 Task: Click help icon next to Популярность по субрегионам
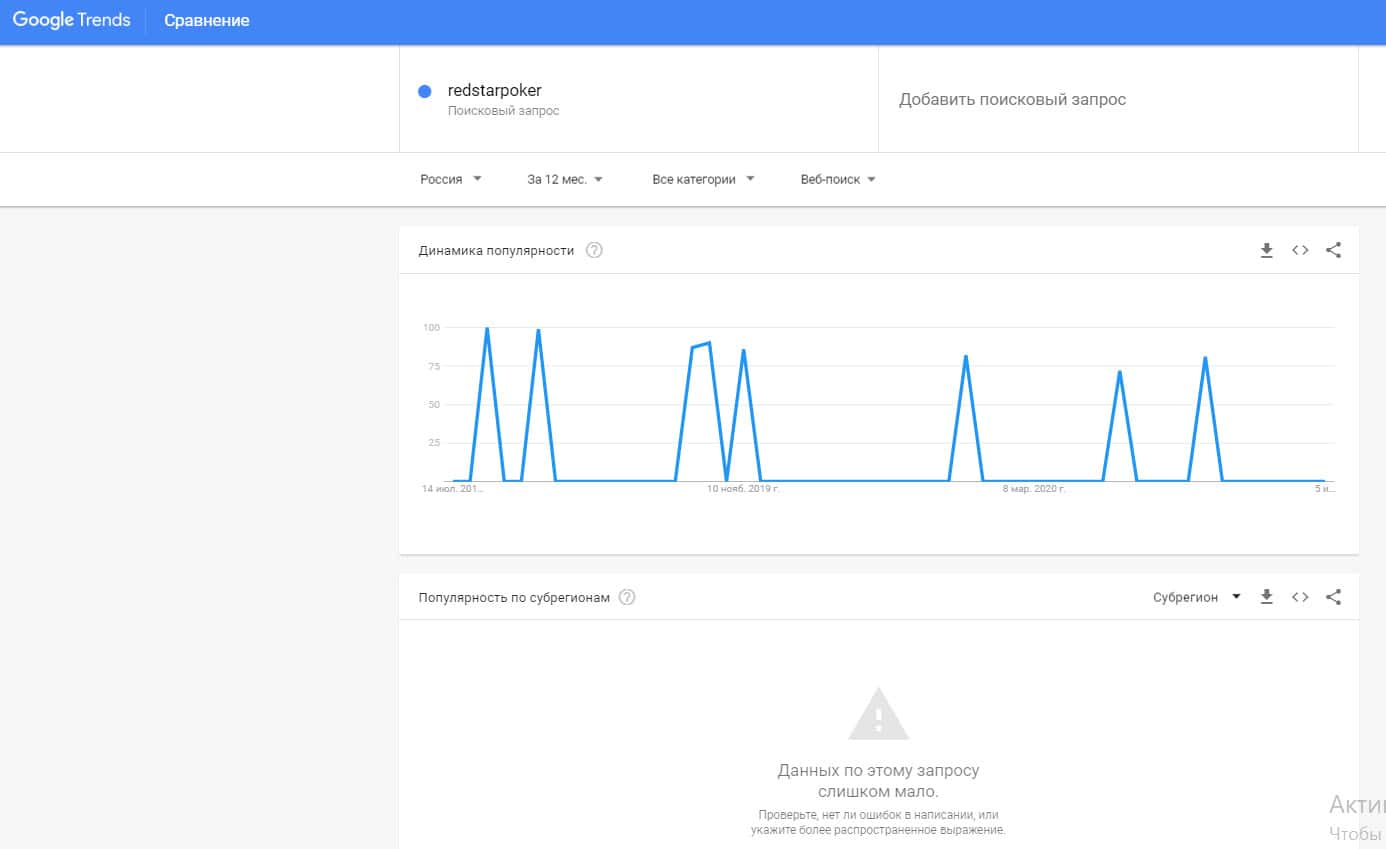pyautogui.click(x=627, y=597)
